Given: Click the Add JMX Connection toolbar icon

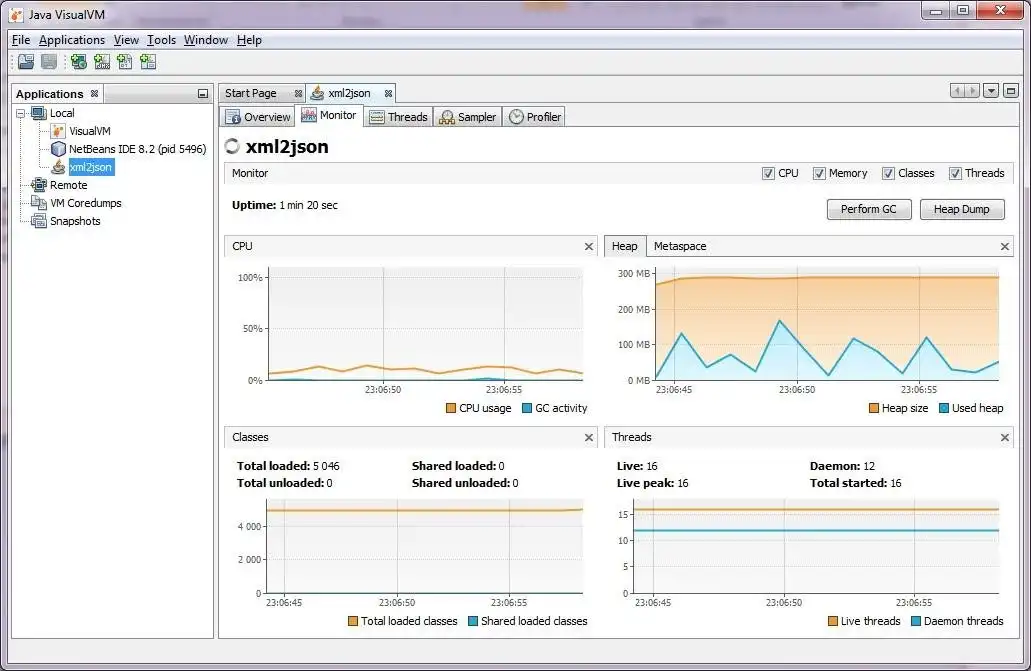Looking at the screenshot, I should pyautogui.click(x=102, y=62).
